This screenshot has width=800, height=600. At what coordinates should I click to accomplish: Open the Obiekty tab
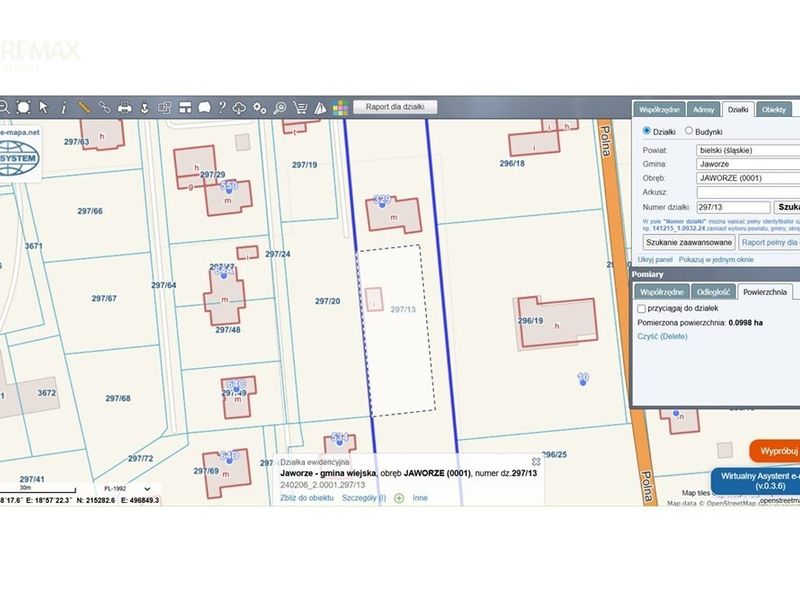[x=773, y=110]
